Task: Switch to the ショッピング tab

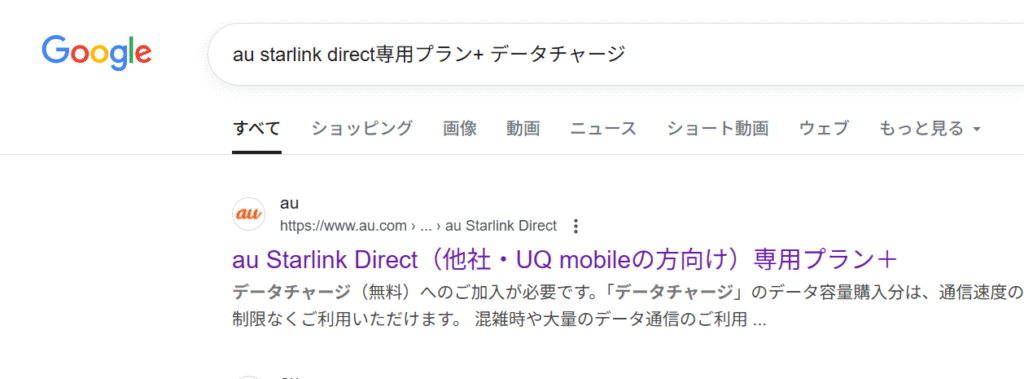Action: 362,129
